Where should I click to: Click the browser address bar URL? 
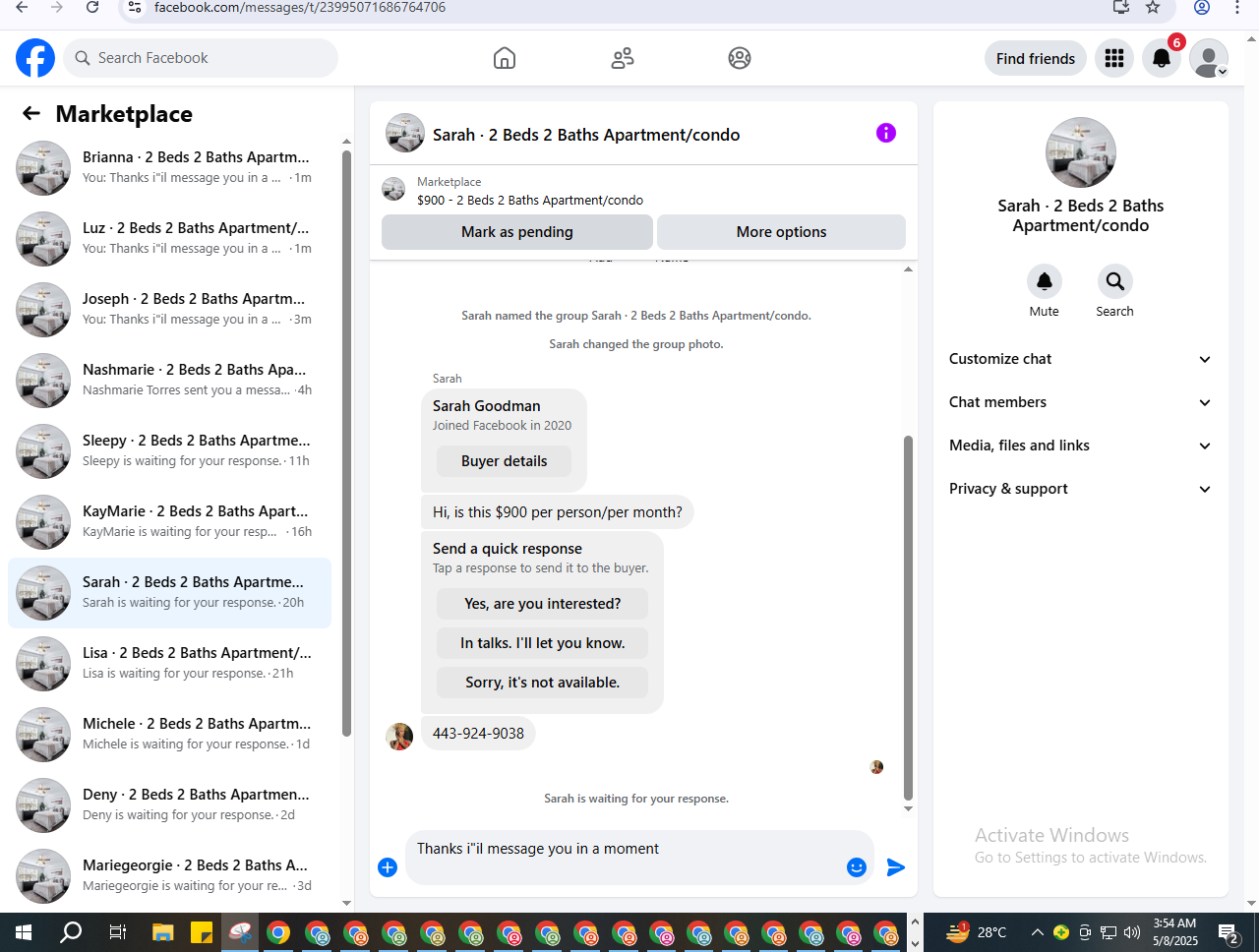pyautogui.click(x=300, y=7)
